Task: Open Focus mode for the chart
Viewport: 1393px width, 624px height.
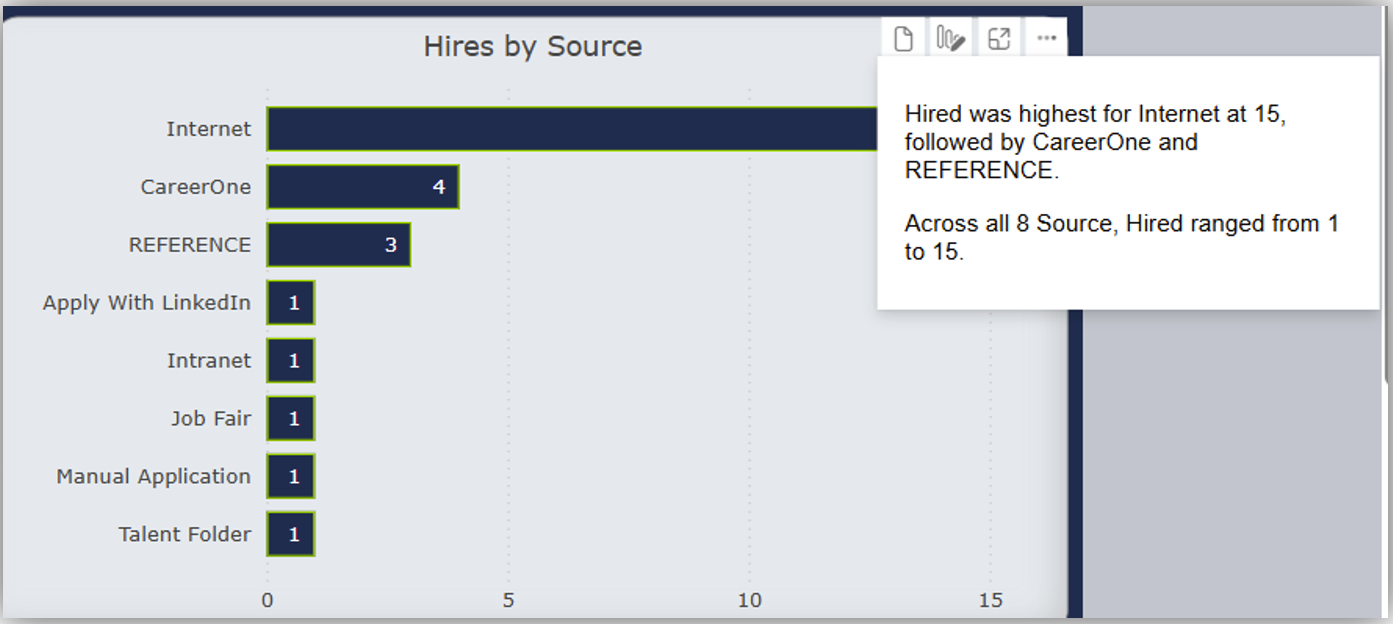Action: pyautogui.click(x=998, y=39)
